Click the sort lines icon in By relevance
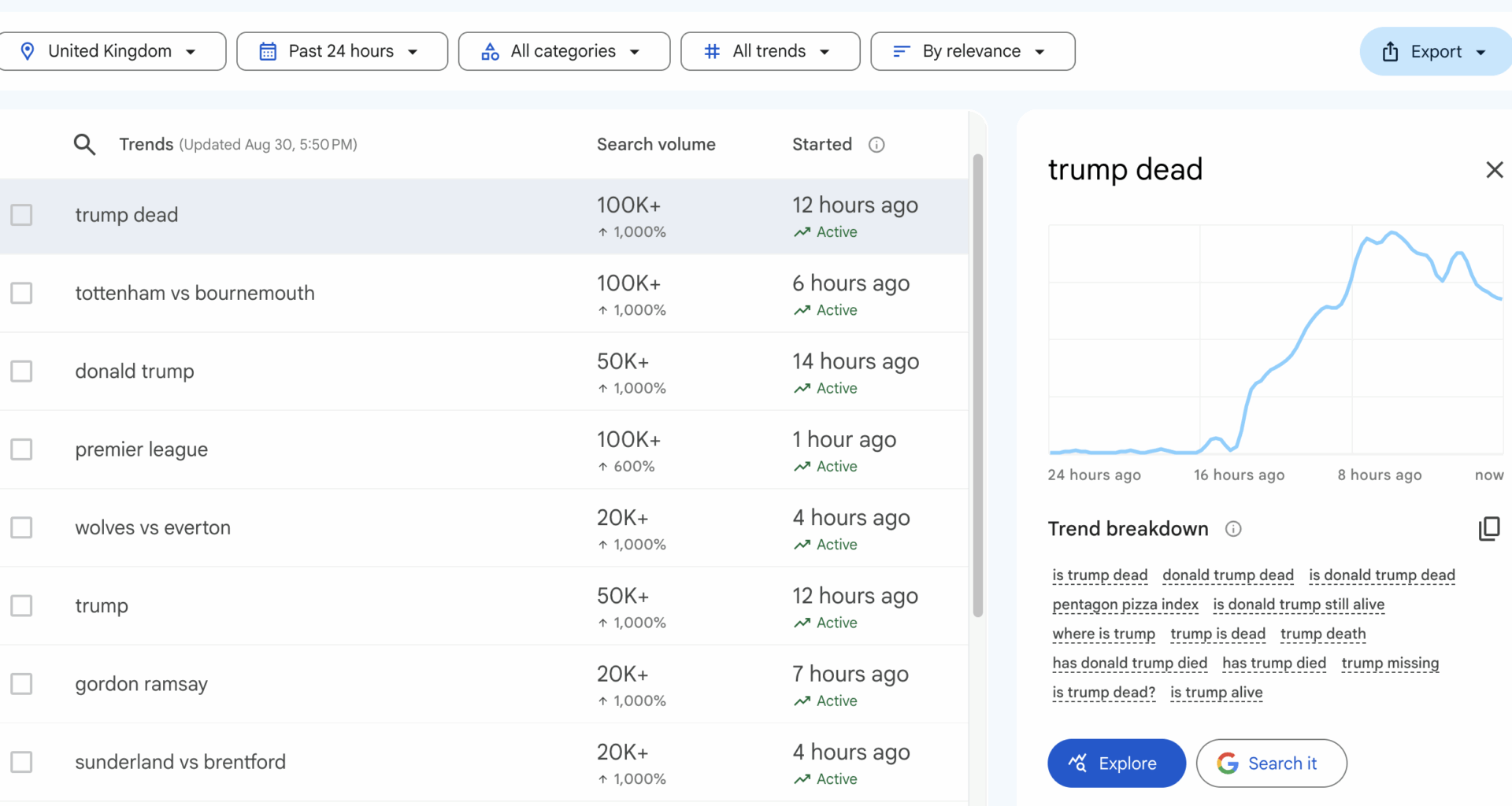The height and width of the screenshot is (806, 1512). [x=902, y=51]
